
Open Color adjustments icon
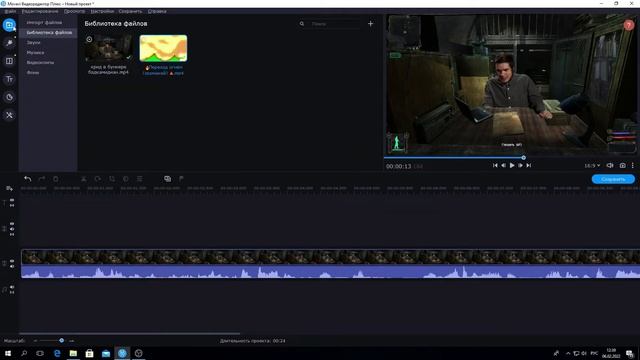point(126,179)
